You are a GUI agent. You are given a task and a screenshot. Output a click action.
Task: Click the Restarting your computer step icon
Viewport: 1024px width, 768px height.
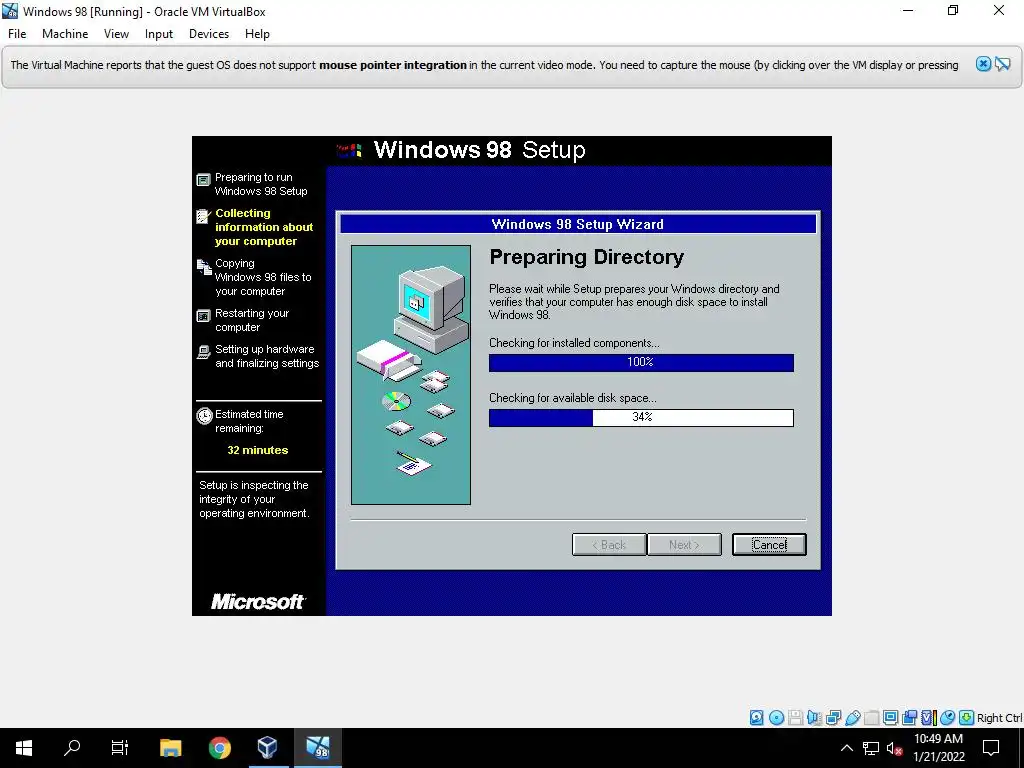(x=204, y=316)
